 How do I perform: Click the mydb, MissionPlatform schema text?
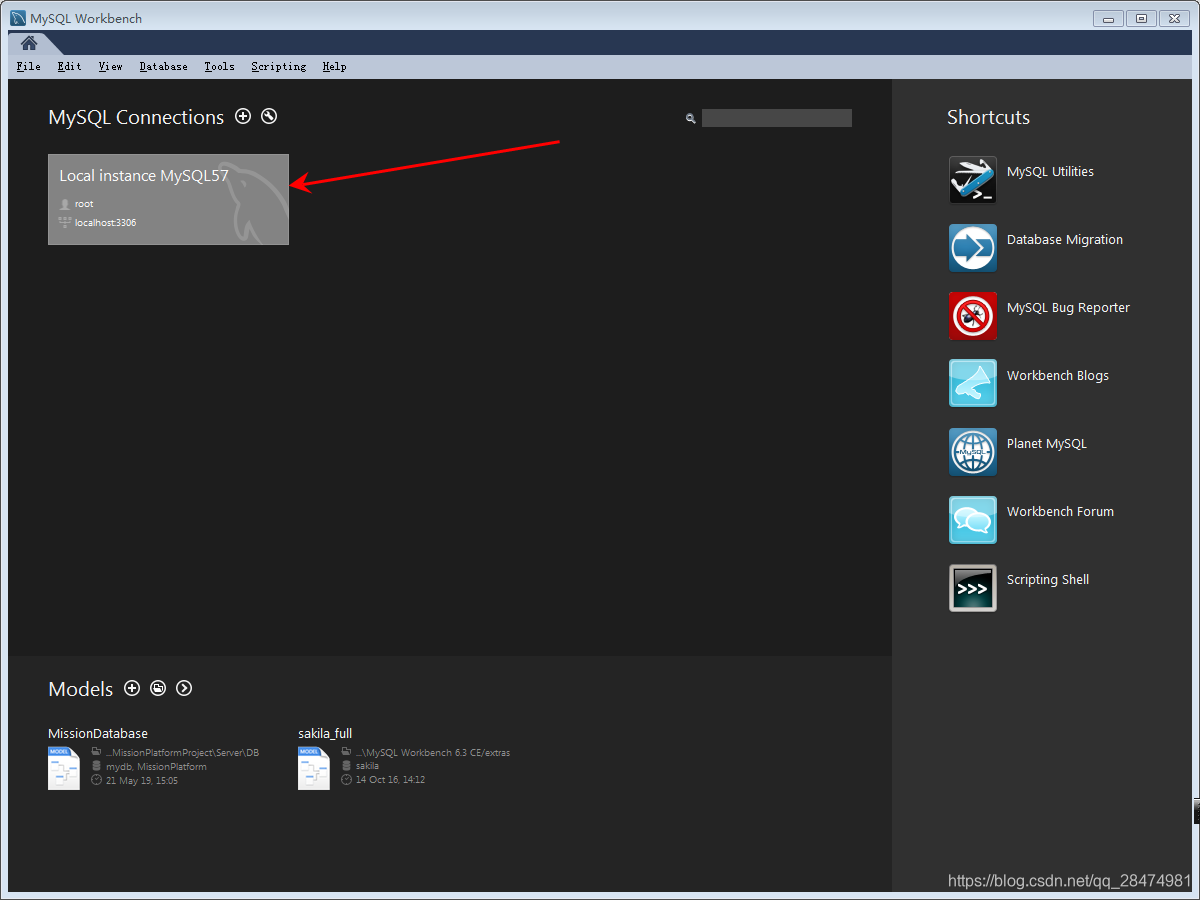[x=156, y=767]
